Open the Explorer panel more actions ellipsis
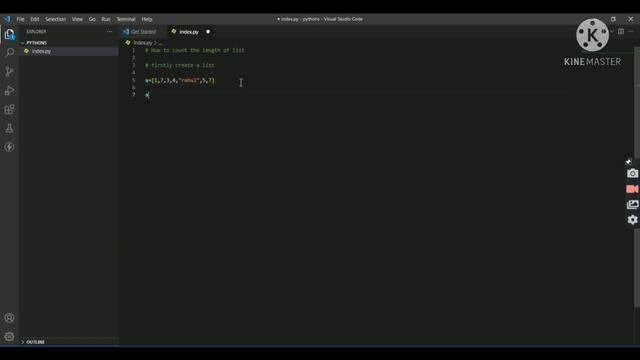 (x=109, y=31)
